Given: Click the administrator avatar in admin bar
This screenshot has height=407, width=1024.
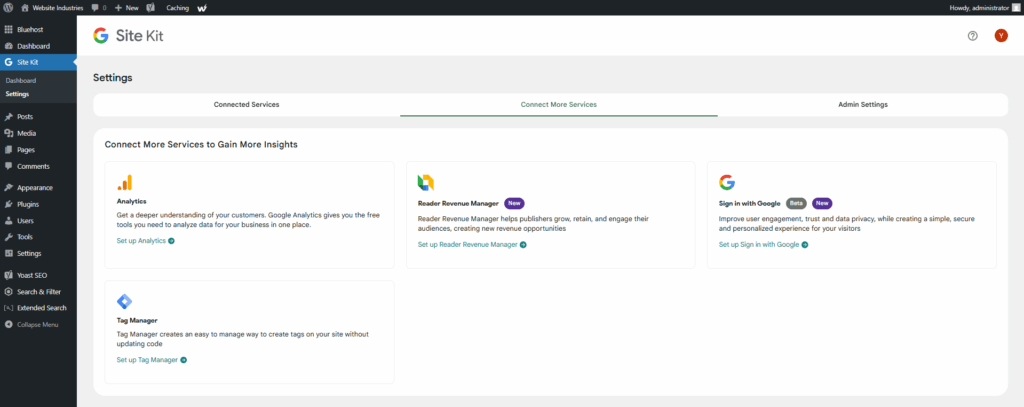Looking at the screenshot, I should [x=1015, y=8].
